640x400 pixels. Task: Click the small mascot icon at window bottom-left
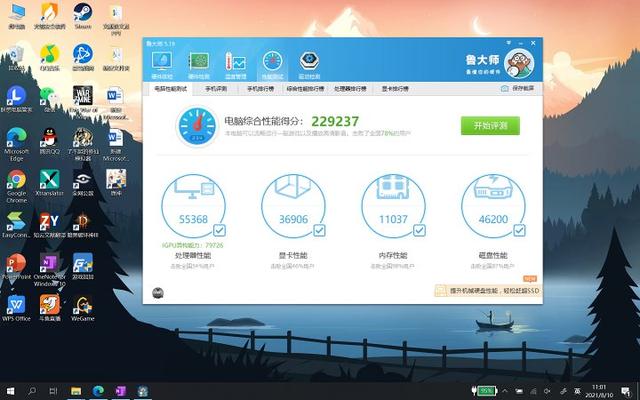point(158,293)
